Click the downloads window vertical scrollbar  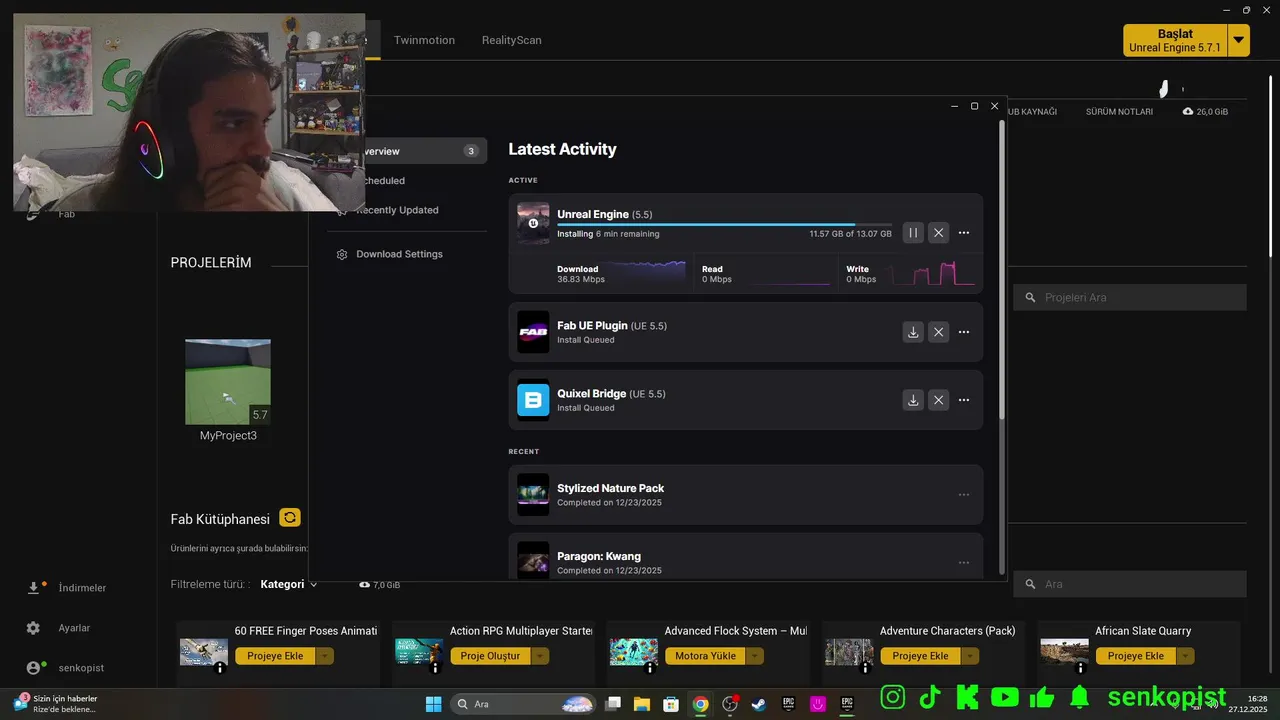[x=1002, y=270]
